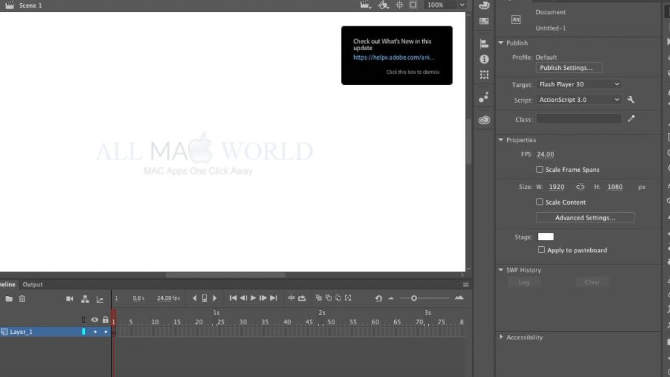Open the Color panel icon in dock
The height and width of the screenshot is (377, 670).
coord(484,5)
